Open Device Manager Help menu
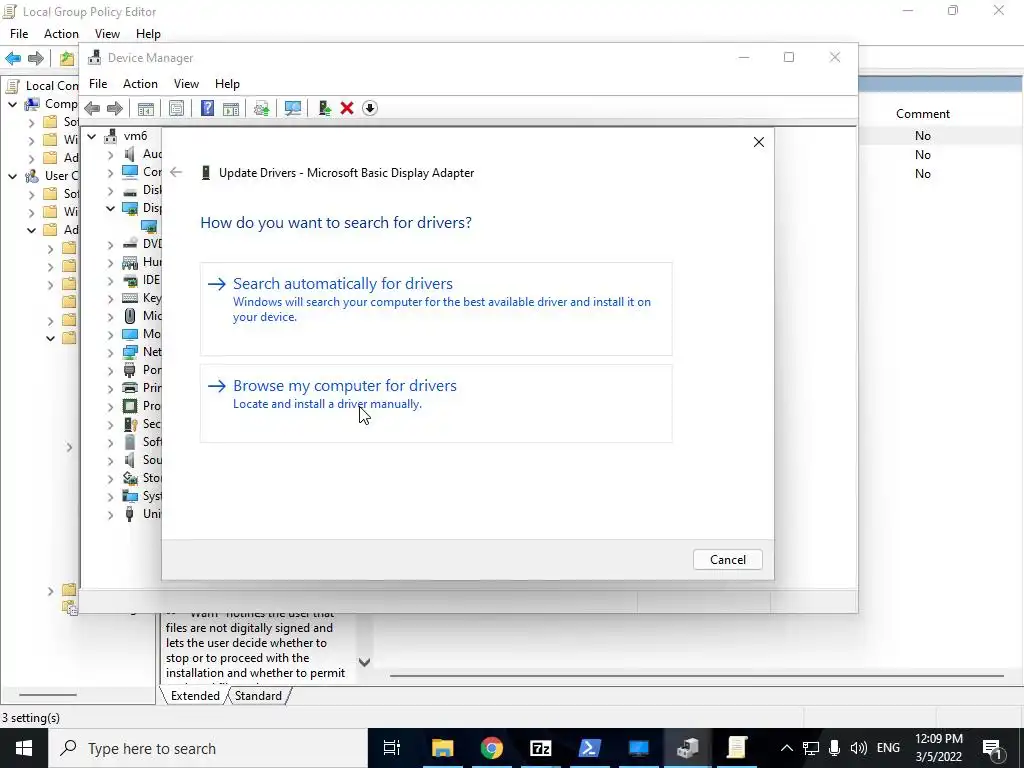The height and width of the screenshot is (768, 1024). (x=227, y=84)
